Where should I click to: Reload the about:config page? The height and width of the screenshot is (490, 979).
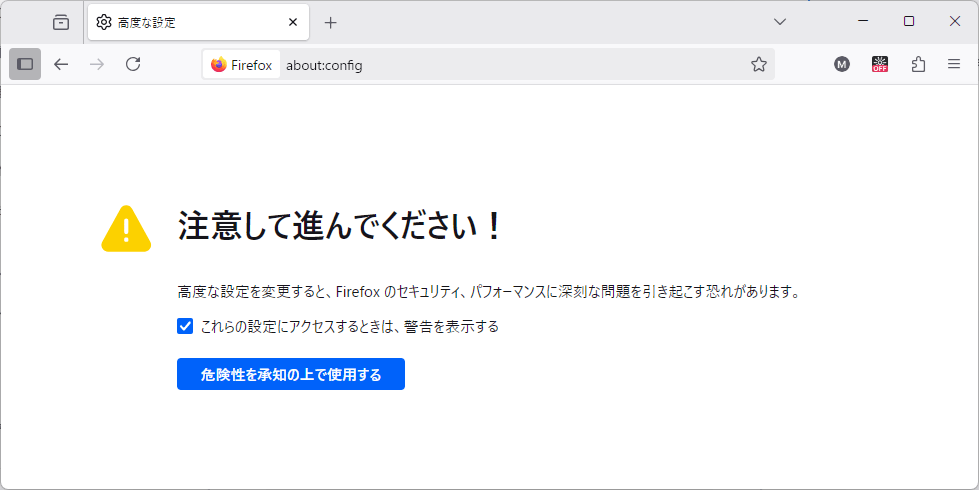[x=133, y=64]
